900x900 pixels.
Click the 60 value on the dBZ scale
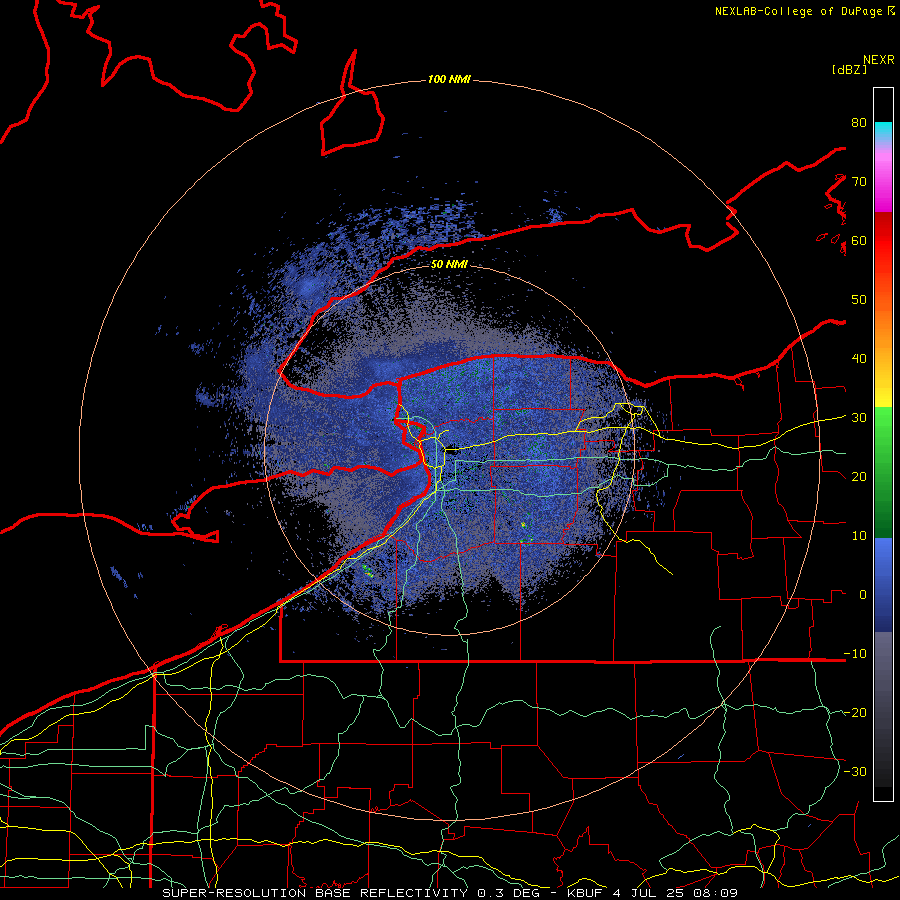(859, 240)
